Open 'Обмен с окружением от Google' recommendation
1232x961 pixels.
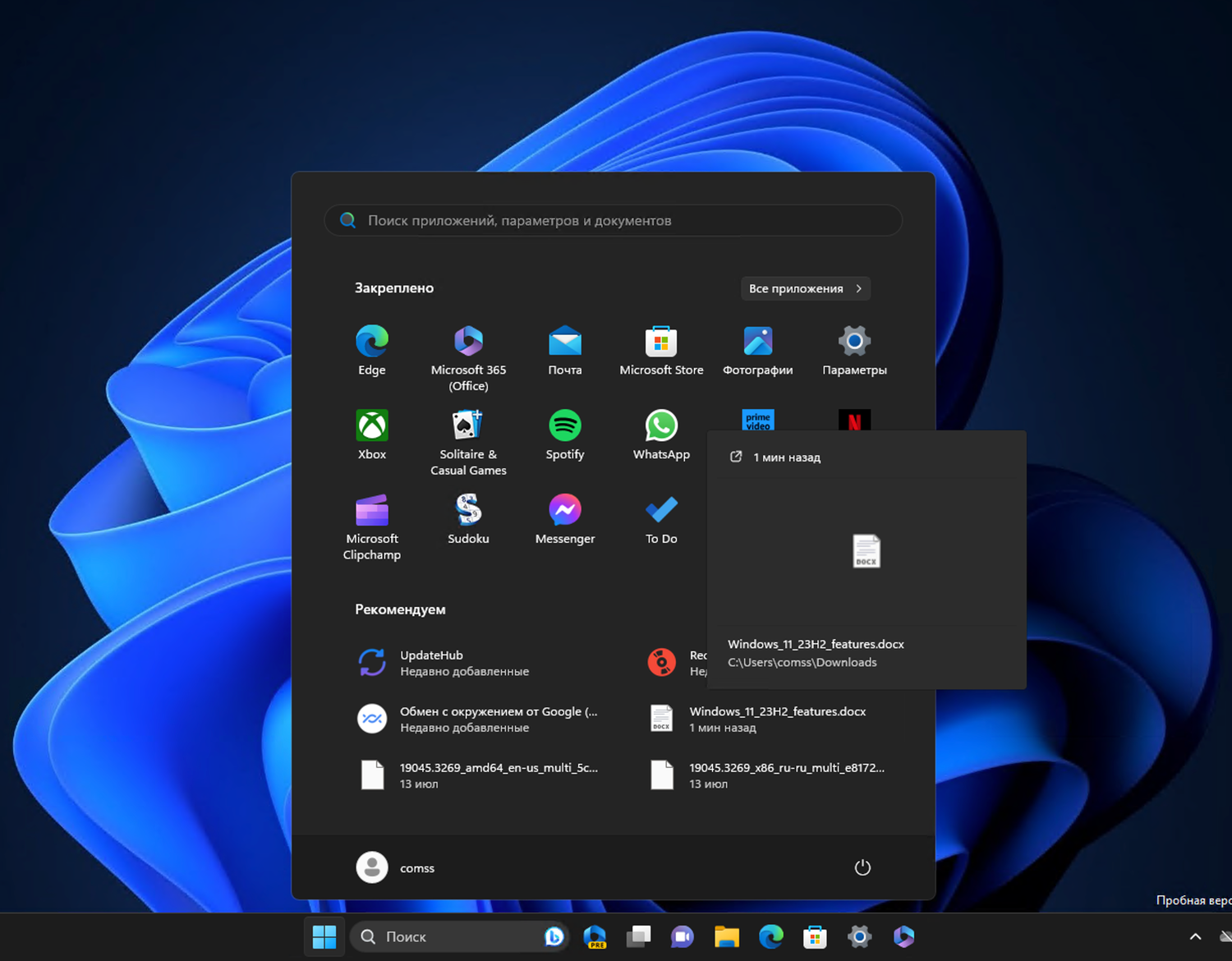[x=476, y=719]
